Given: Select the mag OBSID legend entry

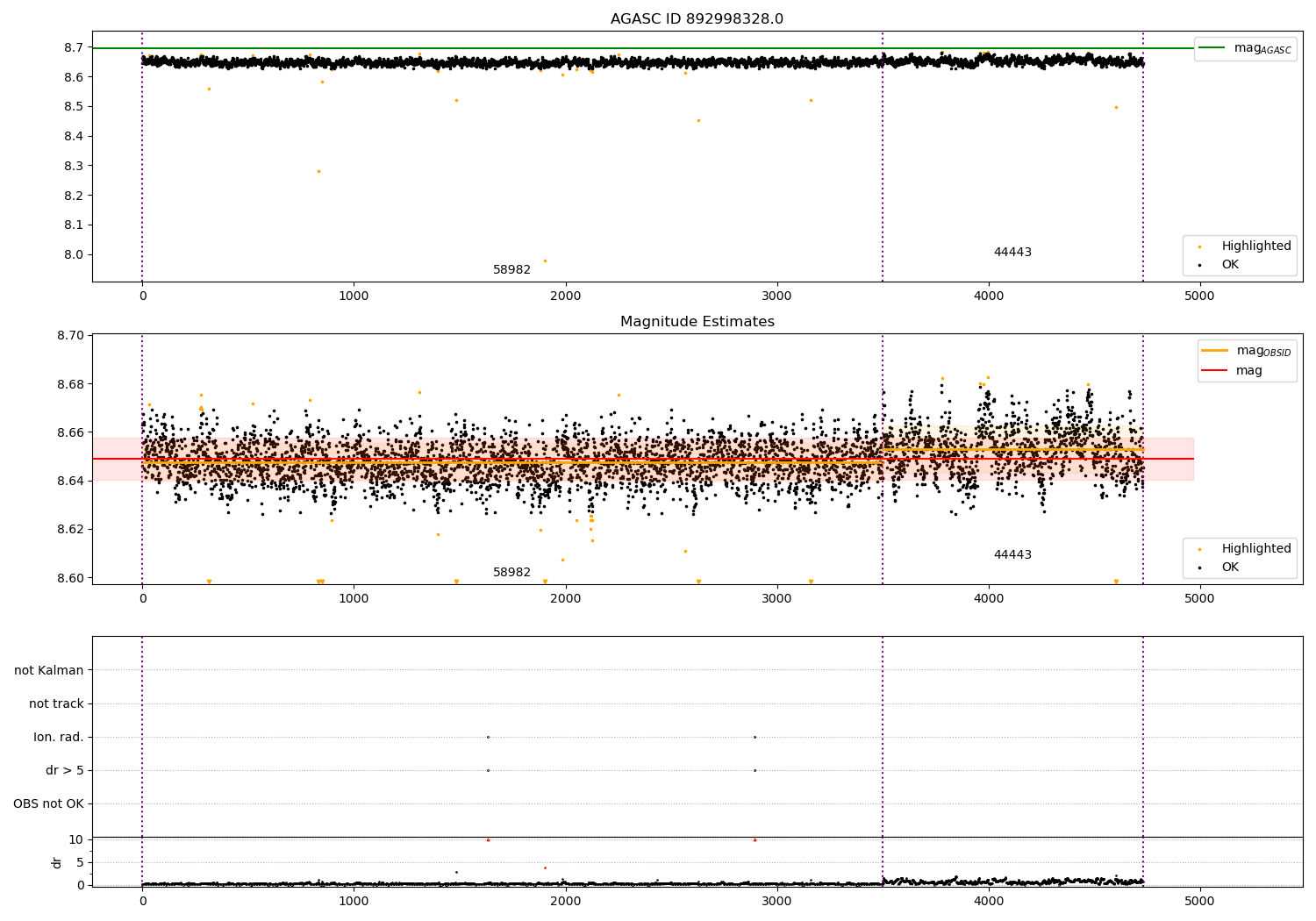Looking at the screenshot, I should pyautogui.click(x=1246, y=351).
